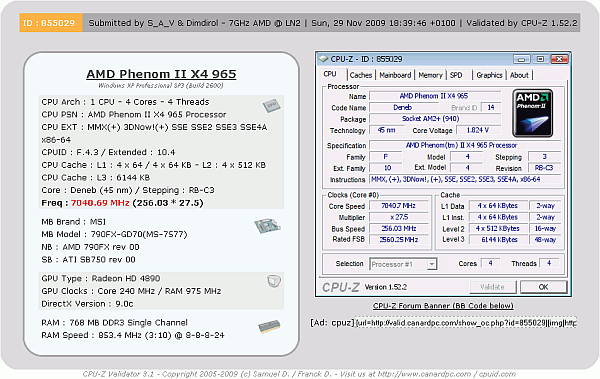Click the Ext. Family 10 field
This screenshot has height=379, width=600.
(386, 168)
